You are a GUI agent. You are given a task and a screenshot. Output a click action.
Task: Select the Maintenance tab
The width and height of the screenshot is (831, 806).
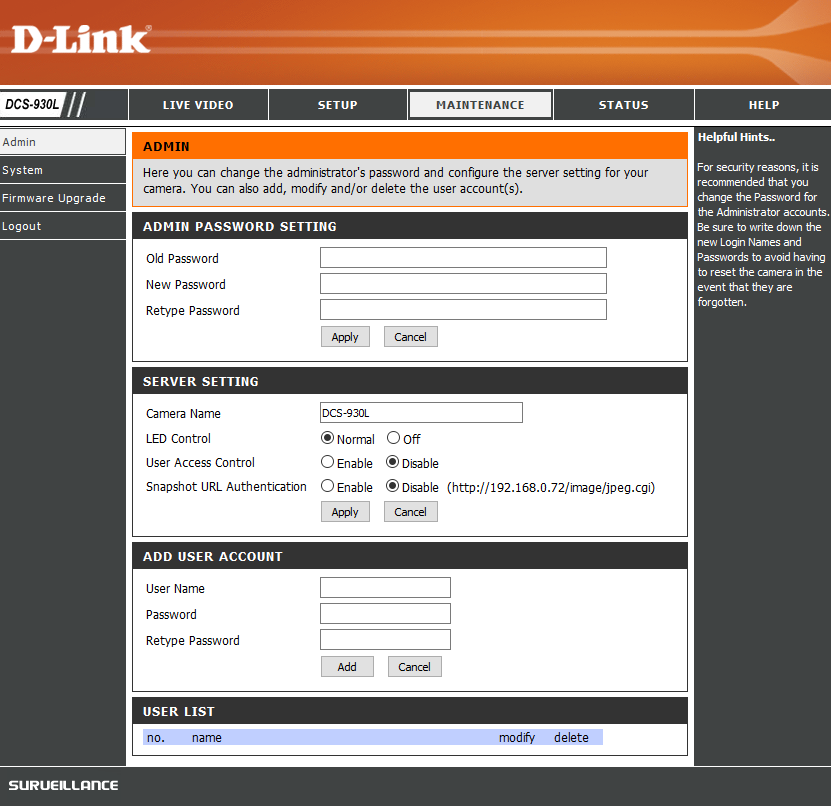(x=480, y=105)
